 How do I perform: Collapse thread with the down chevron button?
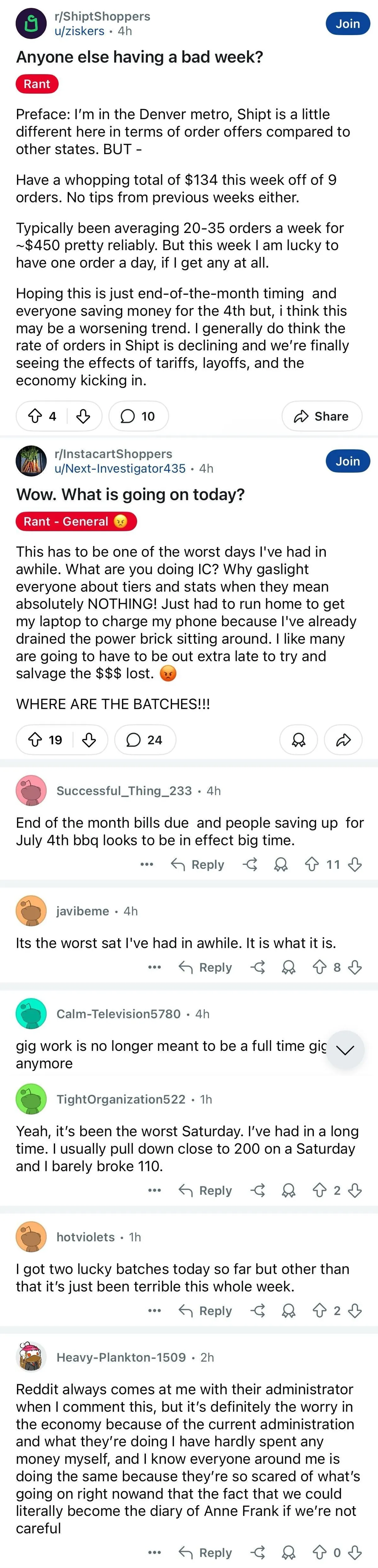point(345,1050)
